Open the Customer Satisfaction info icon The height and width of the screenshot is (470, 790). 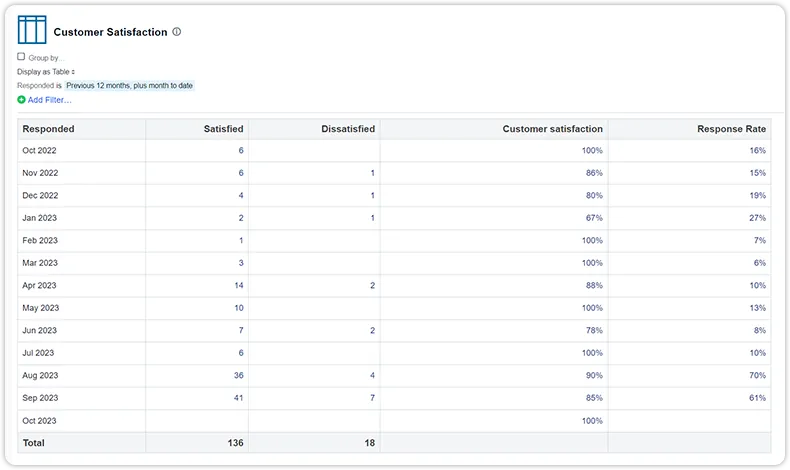pyautogui.click(x=177, y=32)
